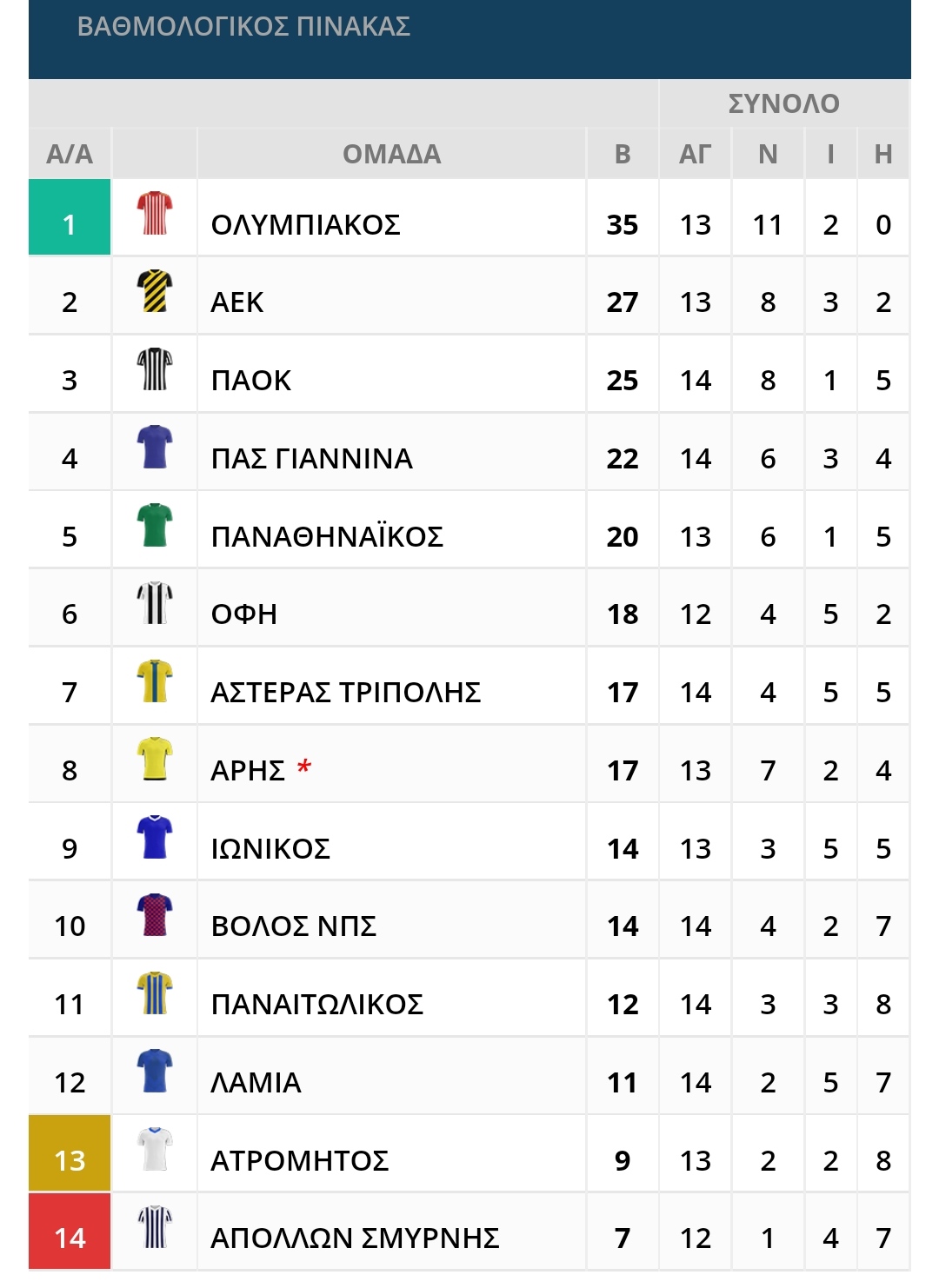Select the ΑΡΗΣ team name
The image size is (939, 1288).
[248, 771]
